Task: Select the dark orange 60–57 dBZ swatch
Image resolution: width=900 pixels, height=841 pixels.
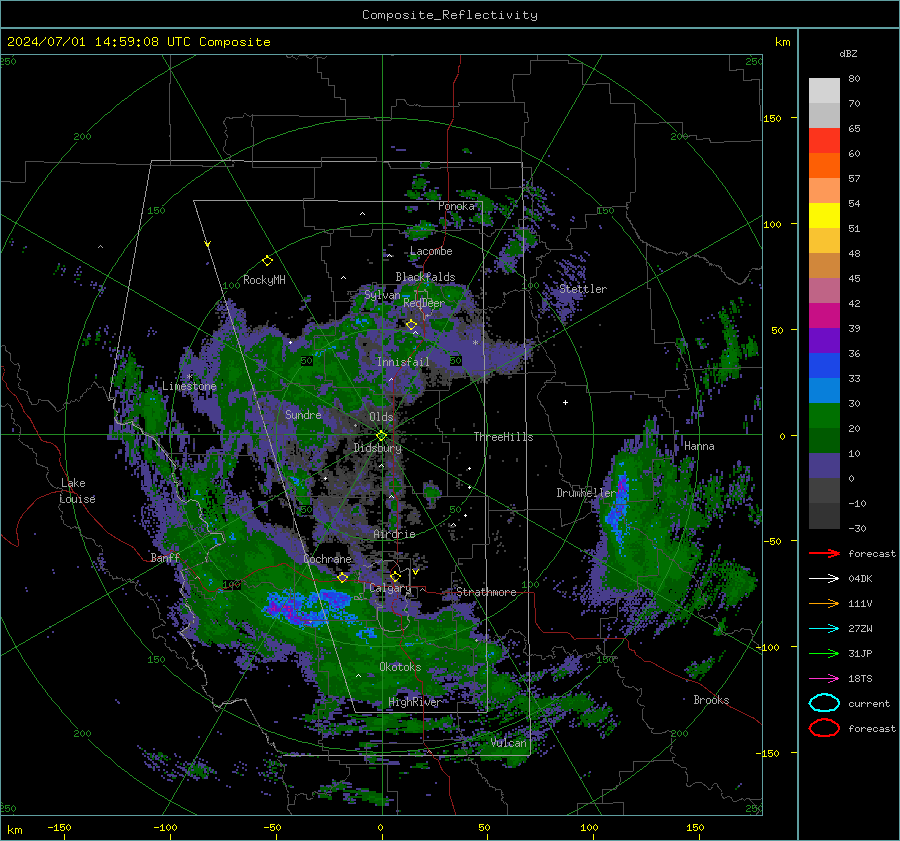Action: pos(824,166)
